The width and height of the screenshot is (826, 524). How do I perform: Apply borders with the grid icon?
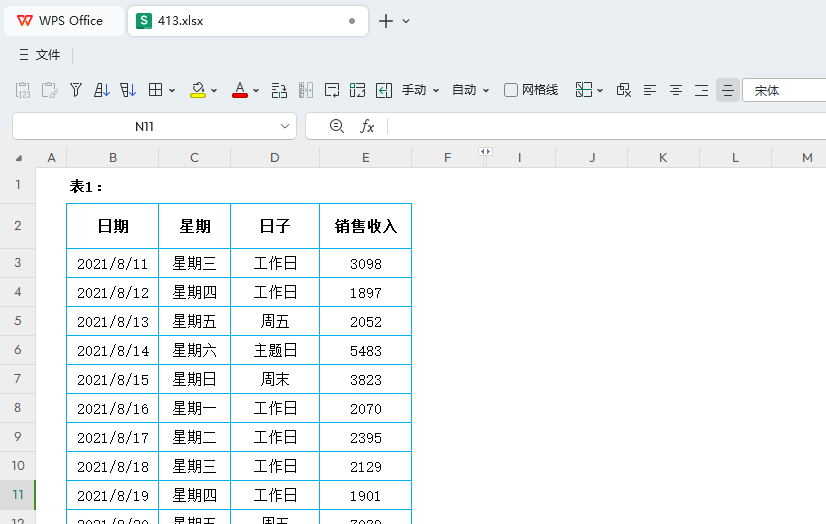155,90
